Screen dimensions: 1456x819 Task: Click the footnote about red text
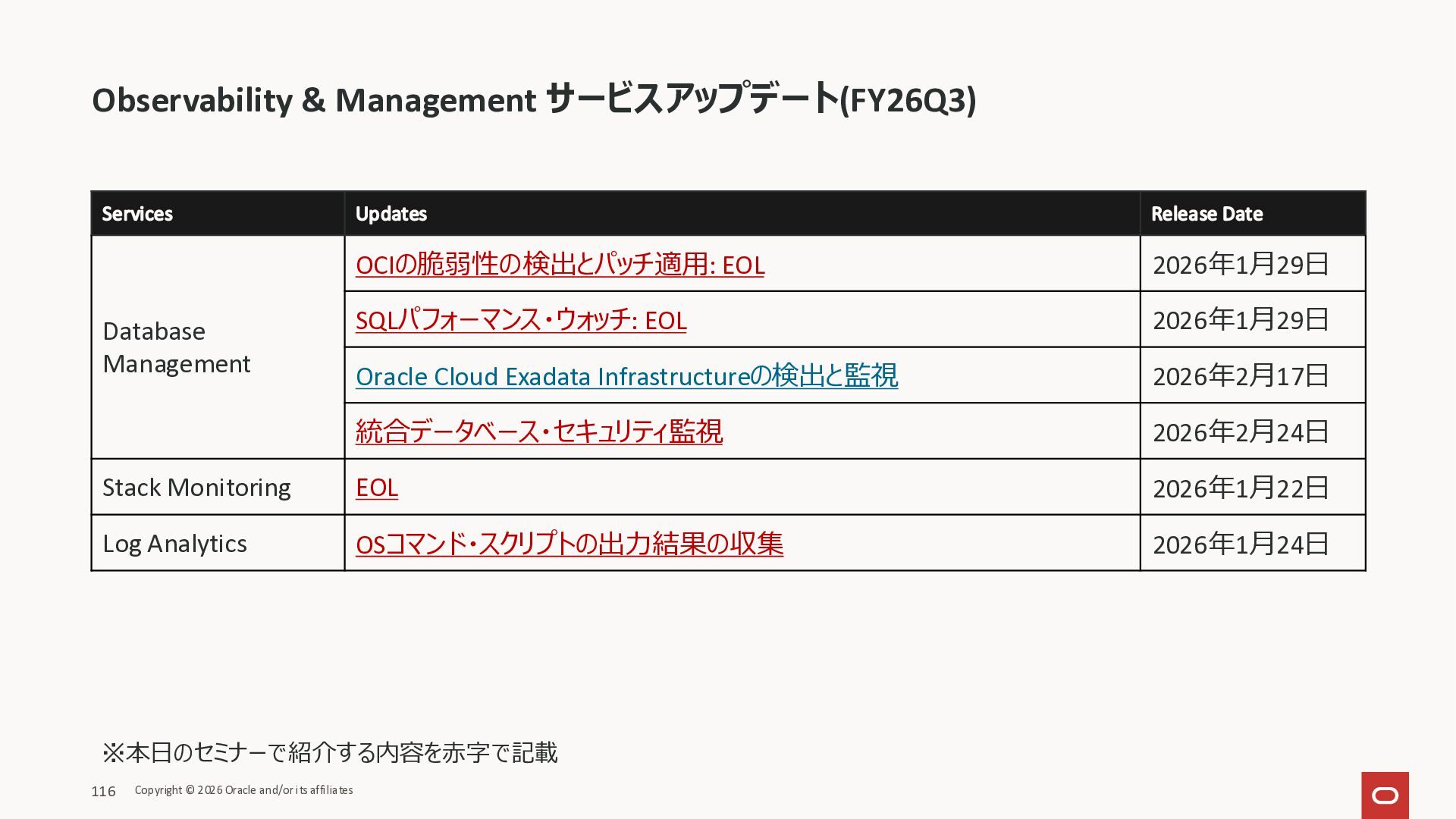pyautogui.click(x=330, y=752)
